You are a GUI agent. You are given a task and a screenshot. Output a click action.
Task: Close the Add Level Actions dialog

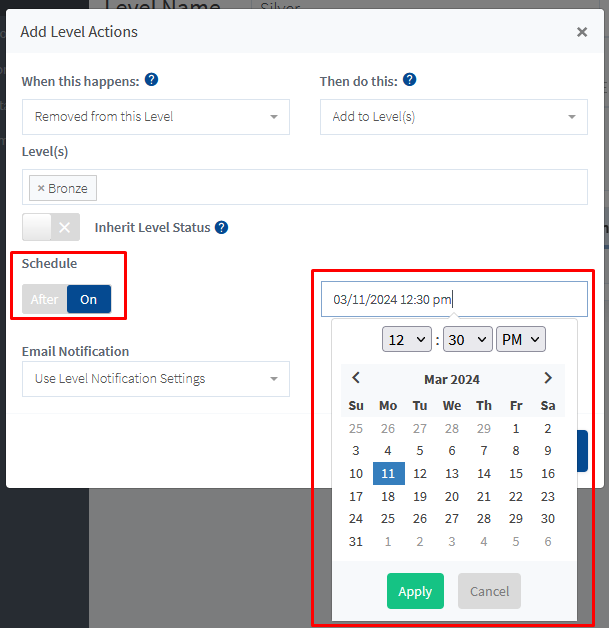582,32
